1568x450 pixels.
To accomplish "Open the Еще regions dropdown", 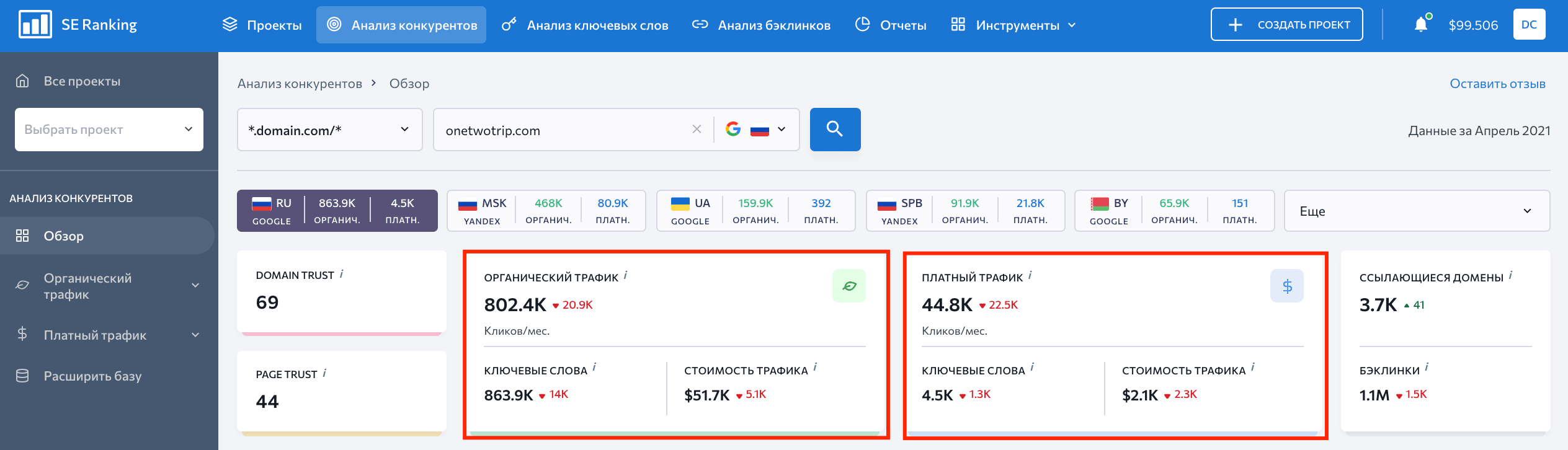I will 1417,211.
